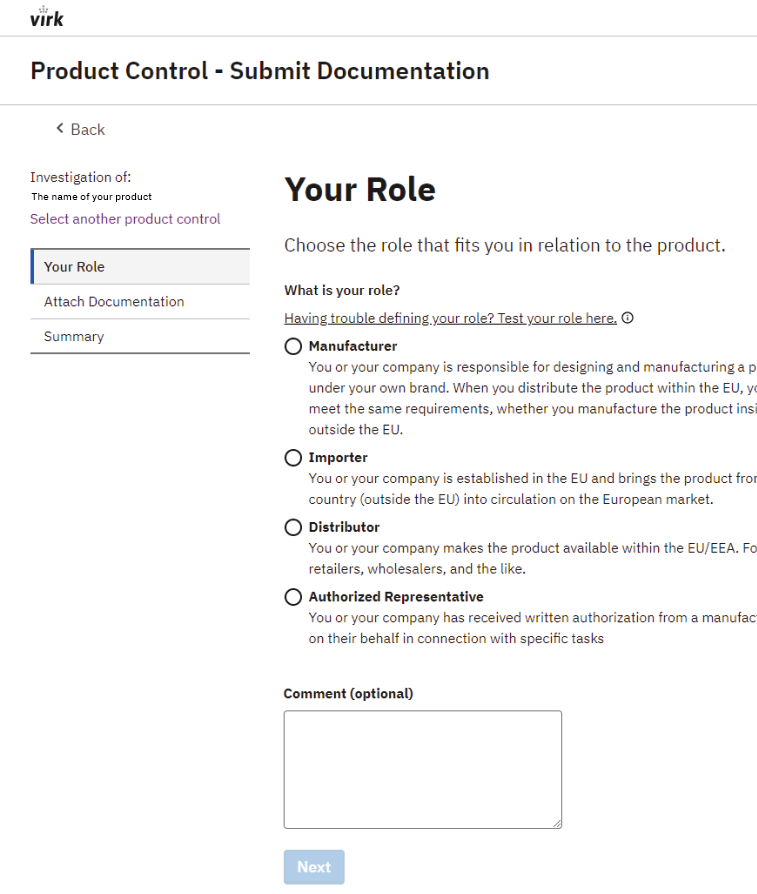Click the back chevron arrow icon
The image size is (757, 894).
(x=60, y=128)
